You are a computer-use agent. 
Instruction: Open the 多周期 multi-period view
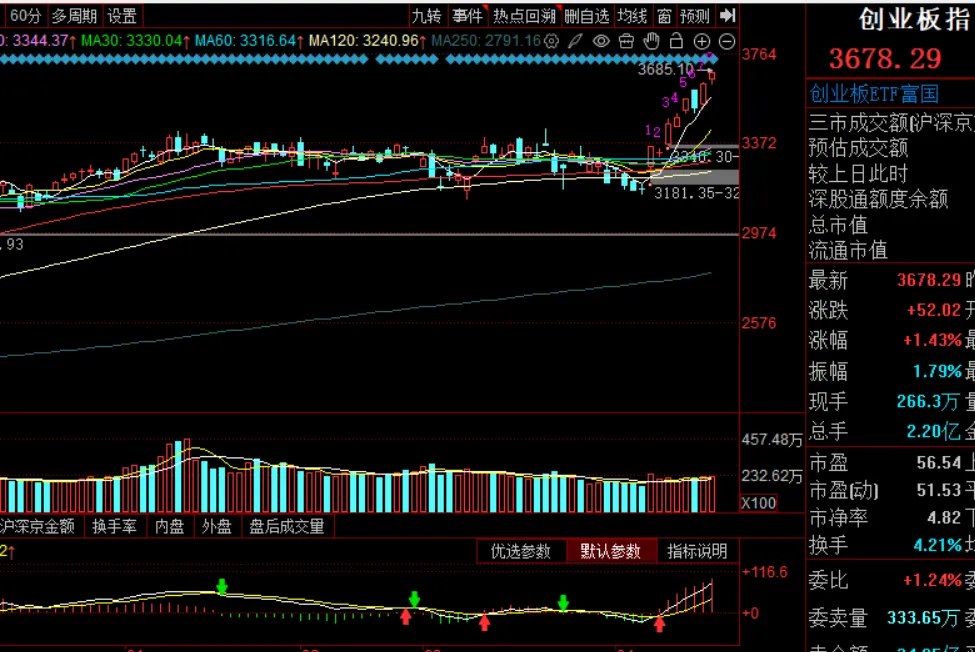73,16
